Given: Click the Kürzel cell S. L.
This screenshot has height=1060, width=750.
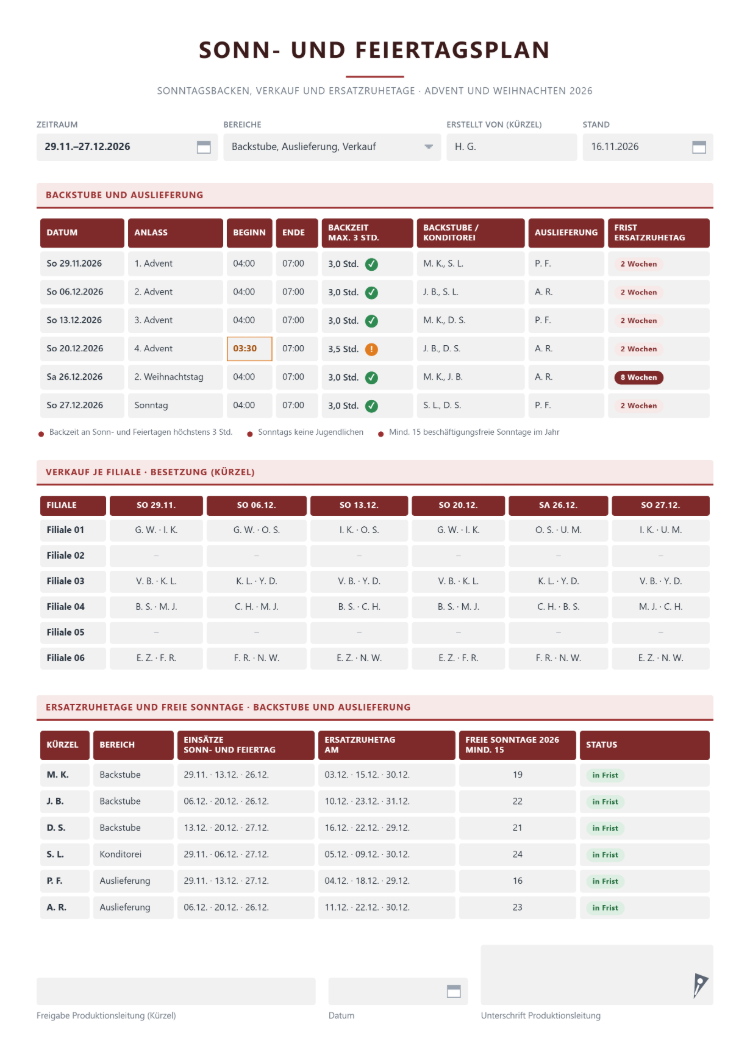Looking at the screenshot, I should tap(64, 854).
